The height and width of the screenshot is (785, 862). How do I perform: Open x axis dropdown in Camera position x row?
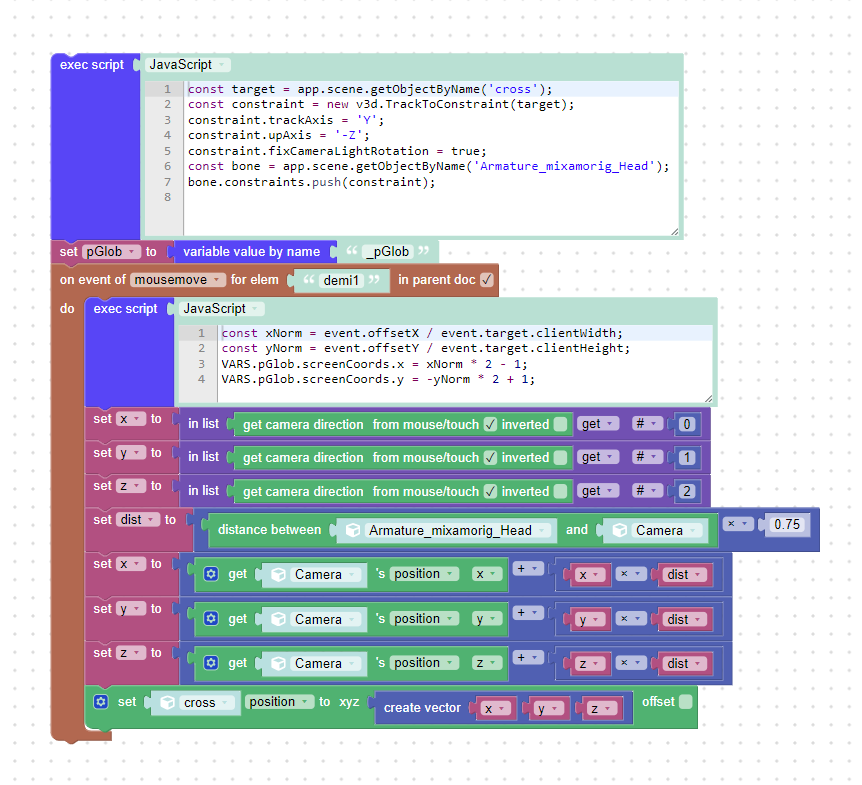[x=487, y=574]
